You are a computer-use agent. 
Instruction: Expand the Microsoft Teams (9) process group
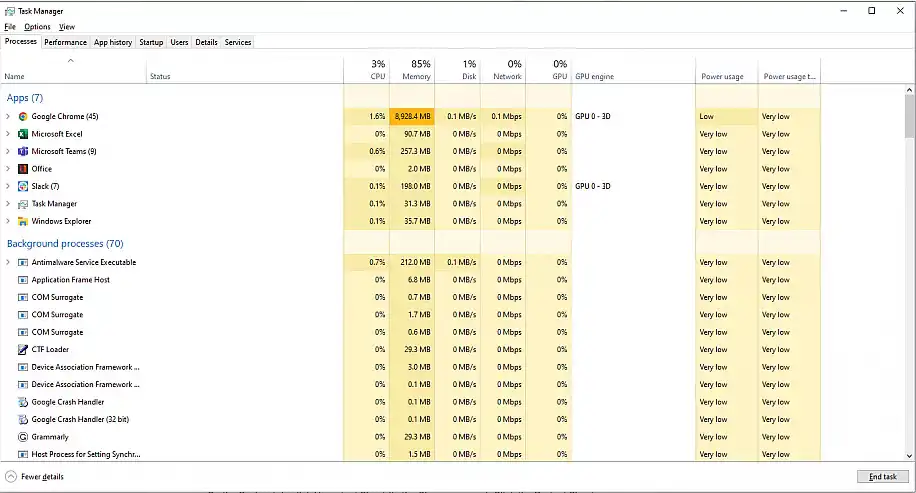[8, 151]
